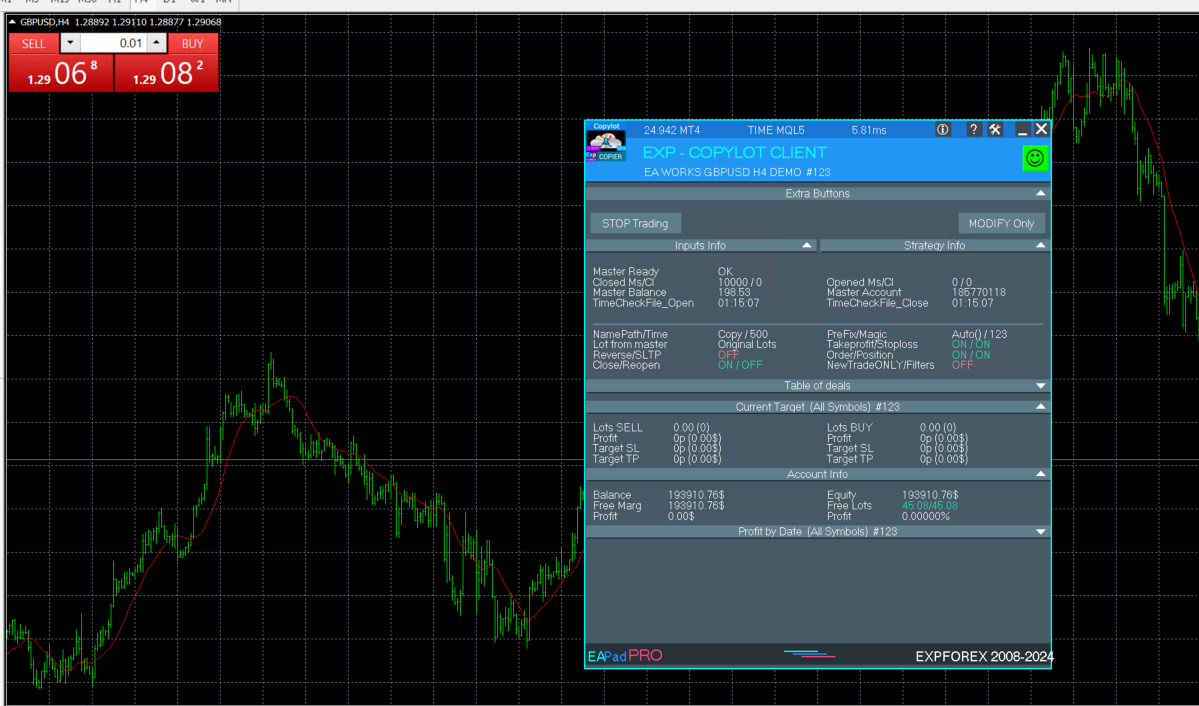Open the question mark help icon
Viewport: 1199px width, 706px height.
973,130
